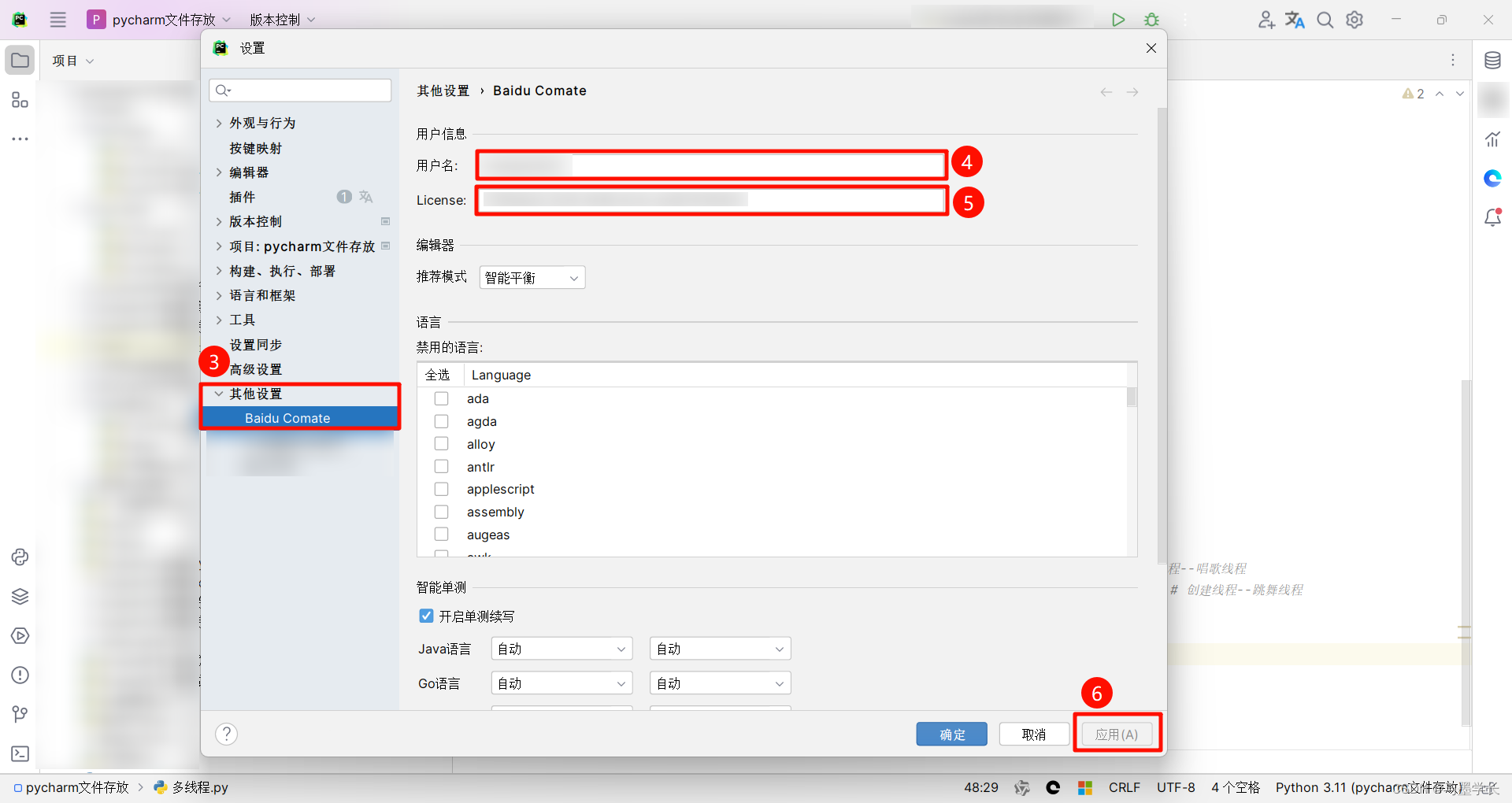This screenshot has width=1512, height=803.
Task: Click the 全选 select-all column header
Action: [438, 375]
